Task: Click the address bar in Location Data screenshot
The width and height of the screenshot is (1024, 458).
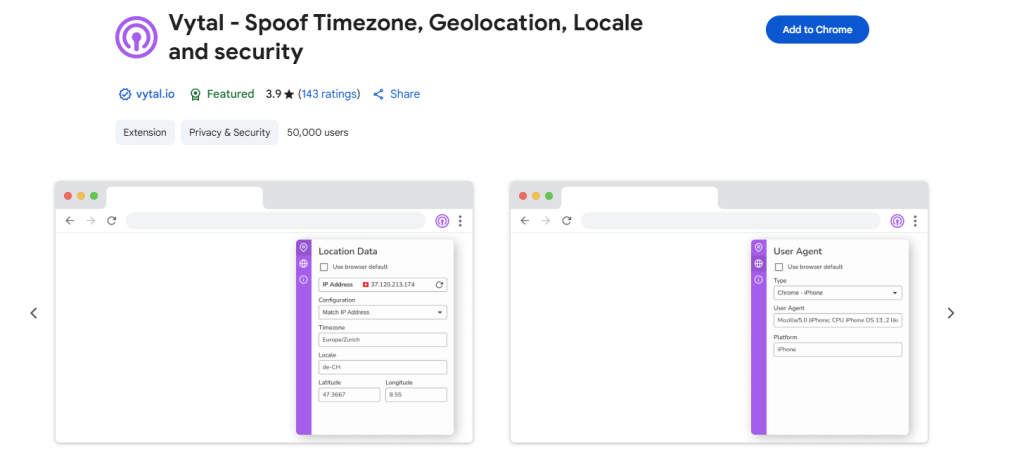Action: coord(276,221)
